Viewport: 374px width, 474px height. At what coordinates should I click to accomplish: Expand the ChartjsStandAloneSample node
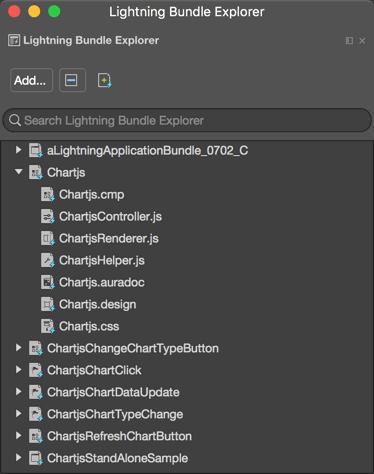pyautogui.click(x=19, y=458)
